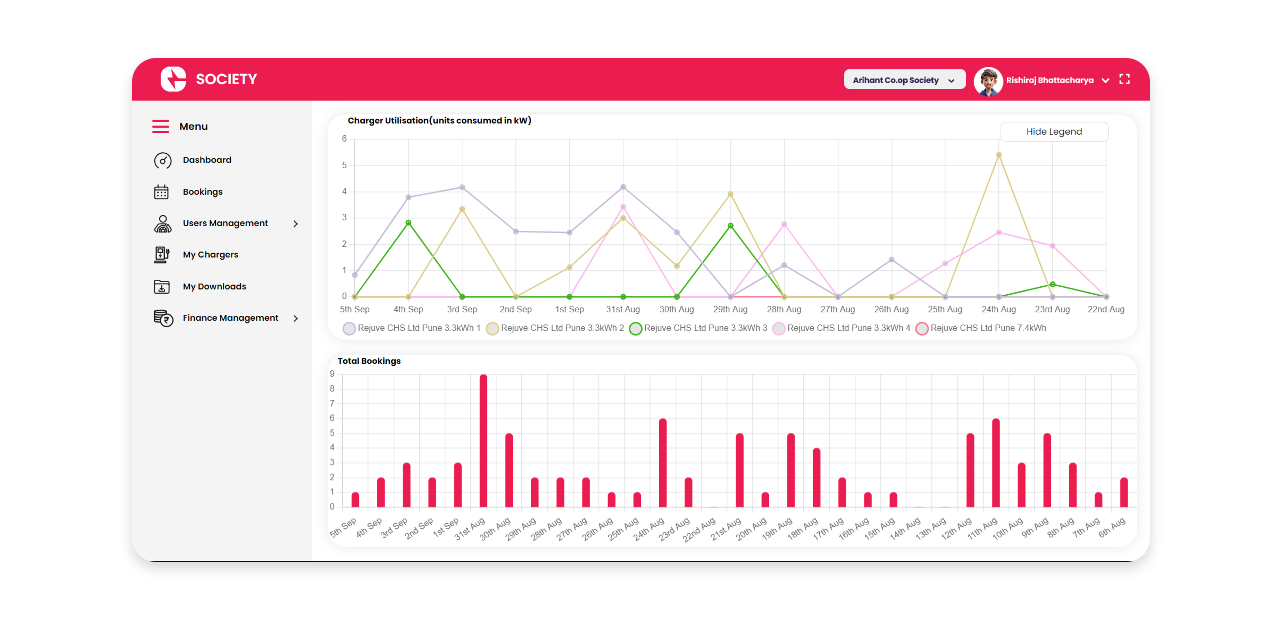Click the tallest bar for 31st Aug
Viewport: 1280px width, 620px height.
483,440
